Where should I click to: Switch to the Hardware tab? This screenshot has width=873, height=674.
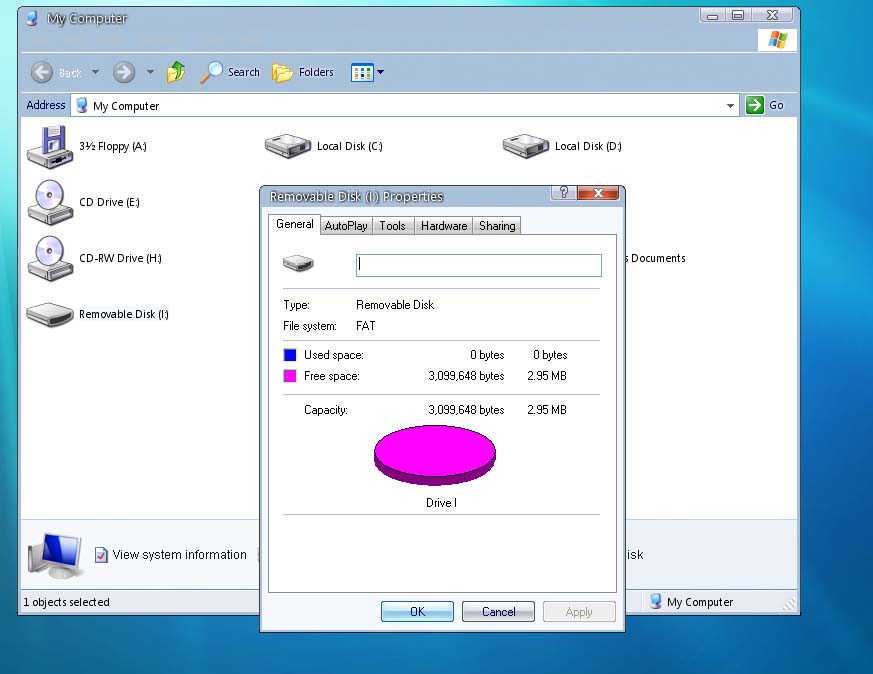point(444,225)
